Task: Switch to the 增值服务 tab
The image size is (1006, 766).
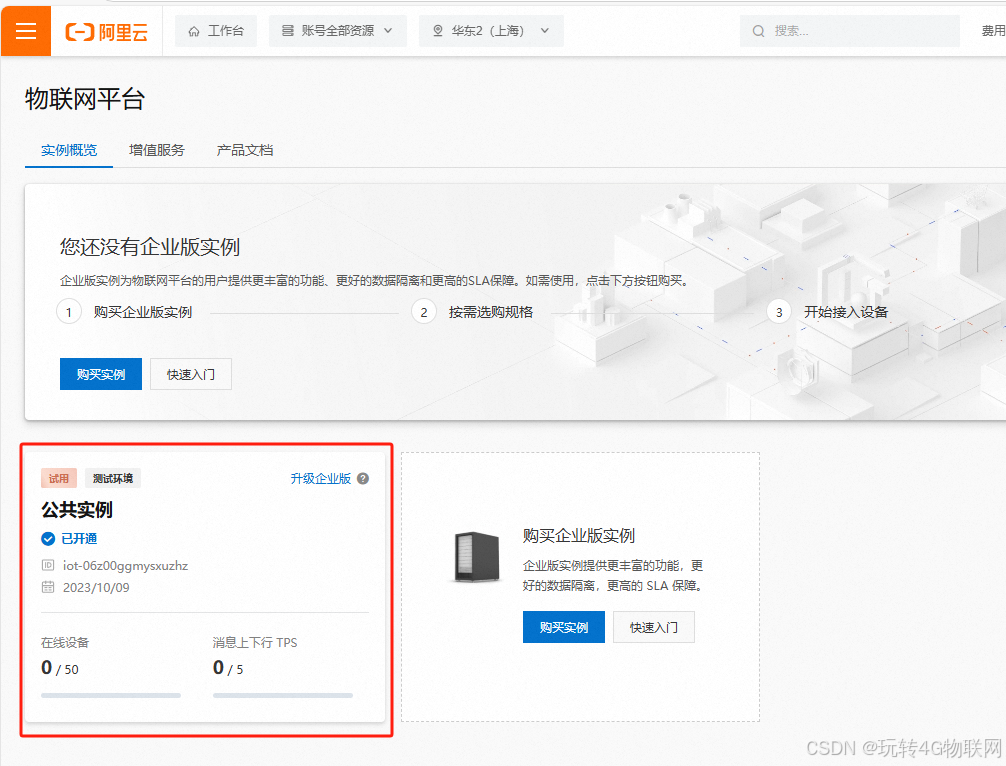Action: coord(157,150)
